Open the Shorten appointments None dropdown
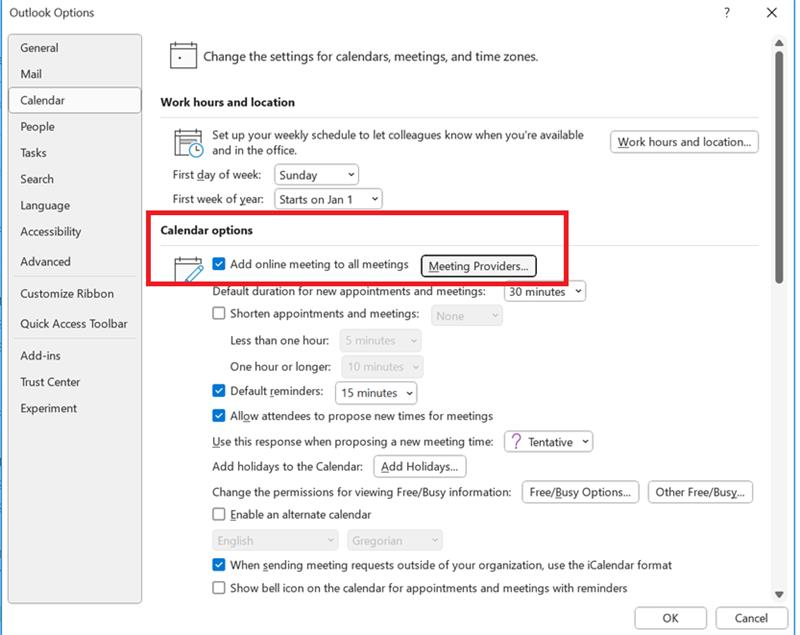 coord(467,316)
